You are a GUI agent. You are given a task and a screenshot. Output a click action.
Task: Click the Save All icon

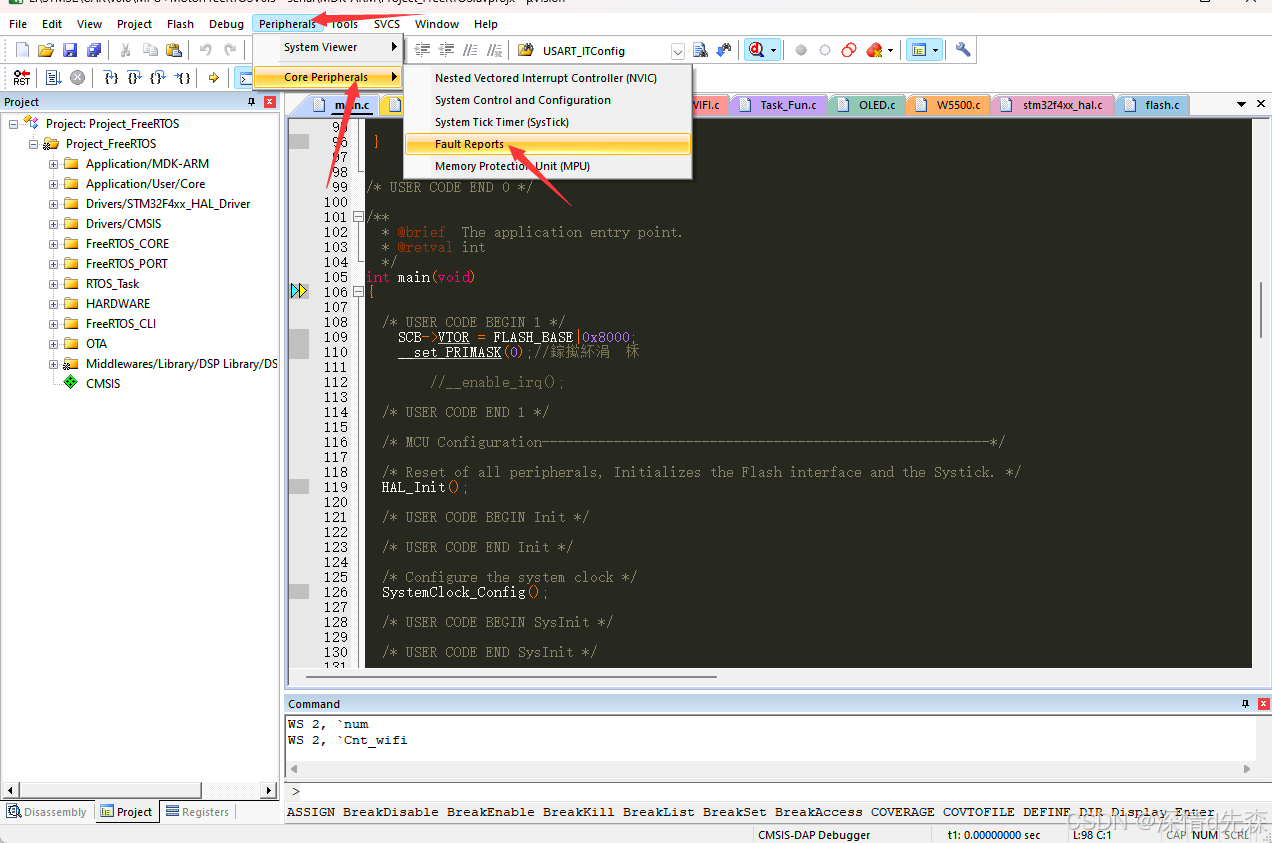click(94, 50)
